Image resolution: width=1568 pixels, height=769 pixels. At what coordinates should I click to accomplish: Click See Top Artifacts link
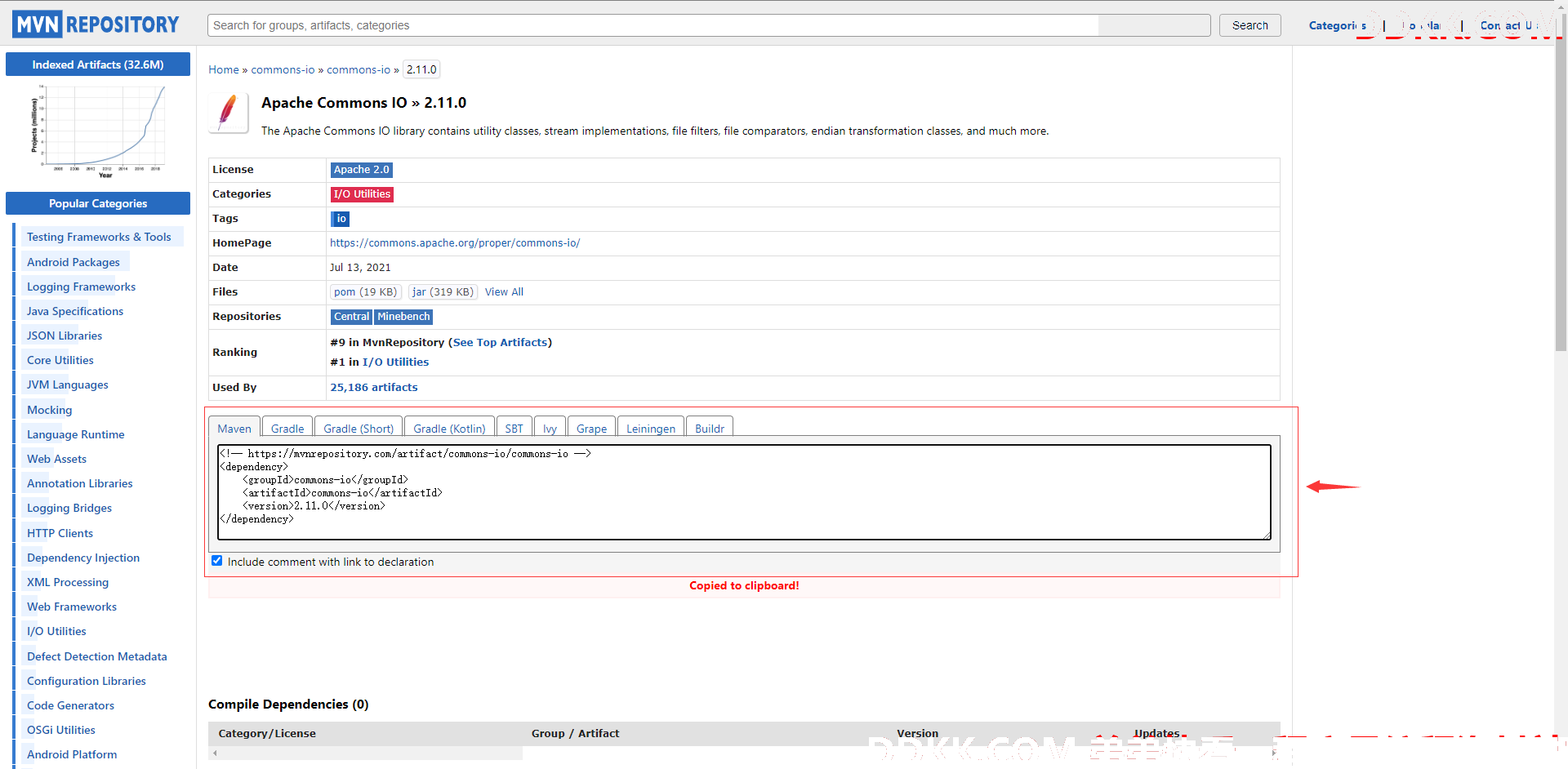point(500,342)
